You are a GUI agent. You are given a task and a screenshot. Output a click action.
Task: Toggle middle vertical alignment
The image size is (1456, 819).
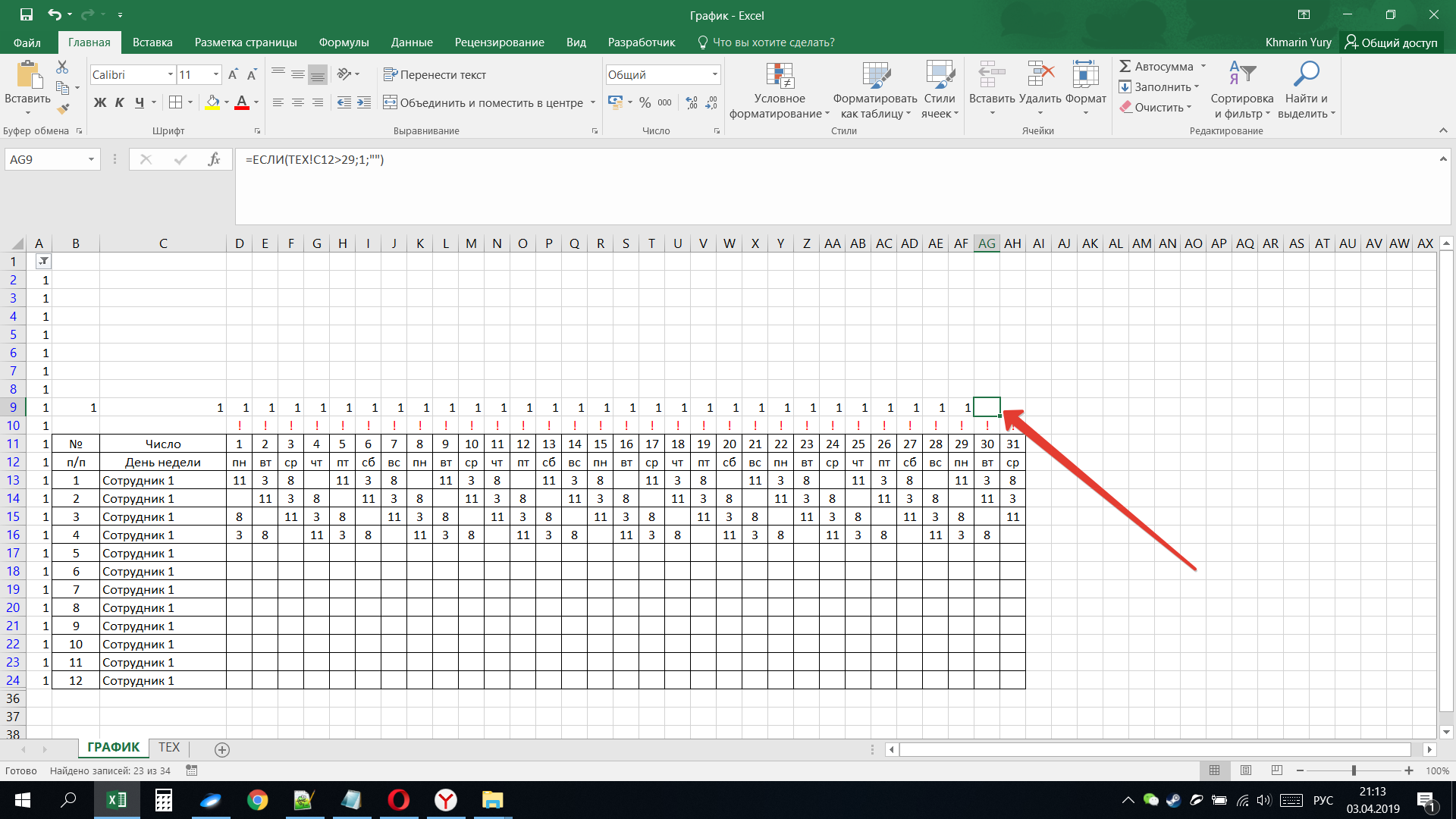[x=298, y=74]
